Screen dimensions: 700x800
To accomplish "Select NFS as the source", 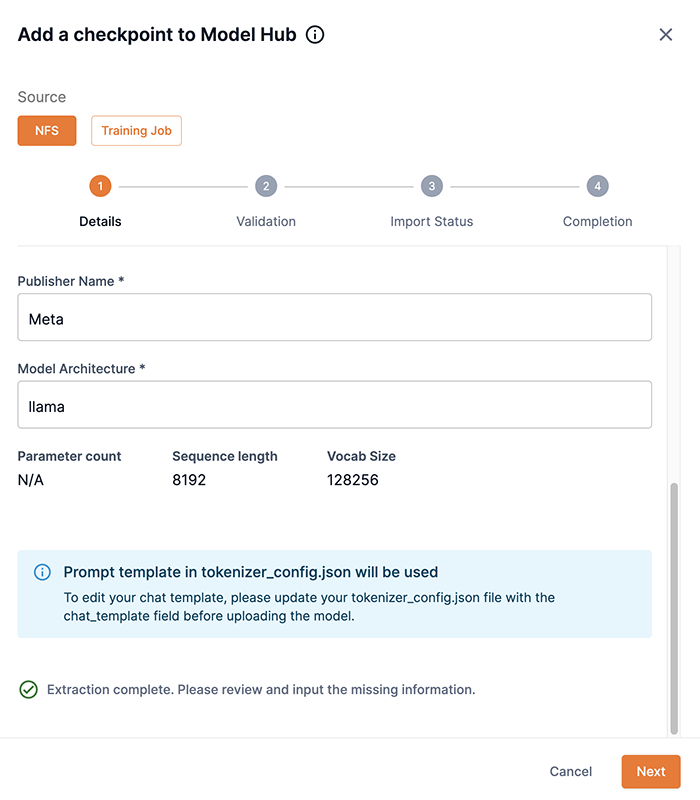I will [47, 131].
